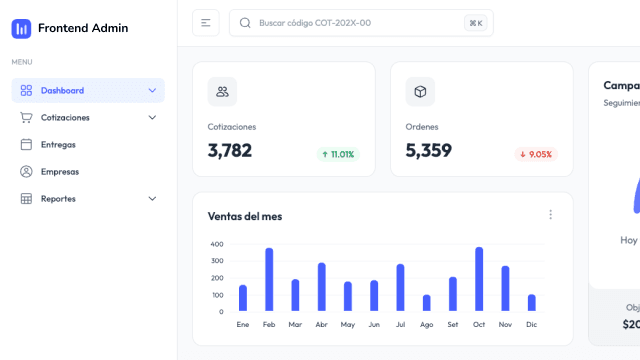Click the Reportes table icon
640x360 pixels.
[26, 199]
